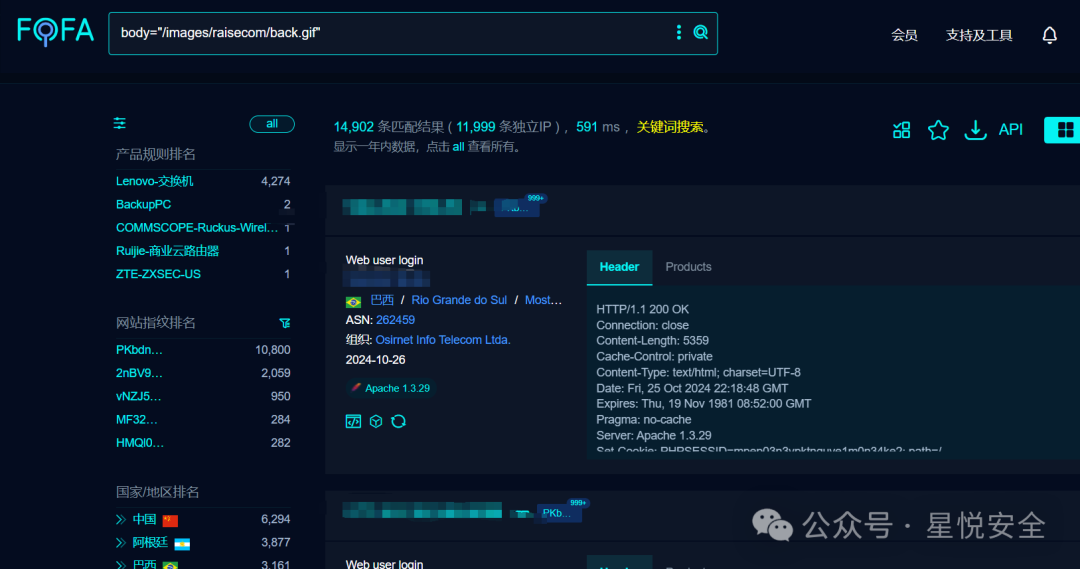The width and height of the screenshot is (1080, 569).
Task: Click the 中国 country name
Action: [x=145, y=519]
